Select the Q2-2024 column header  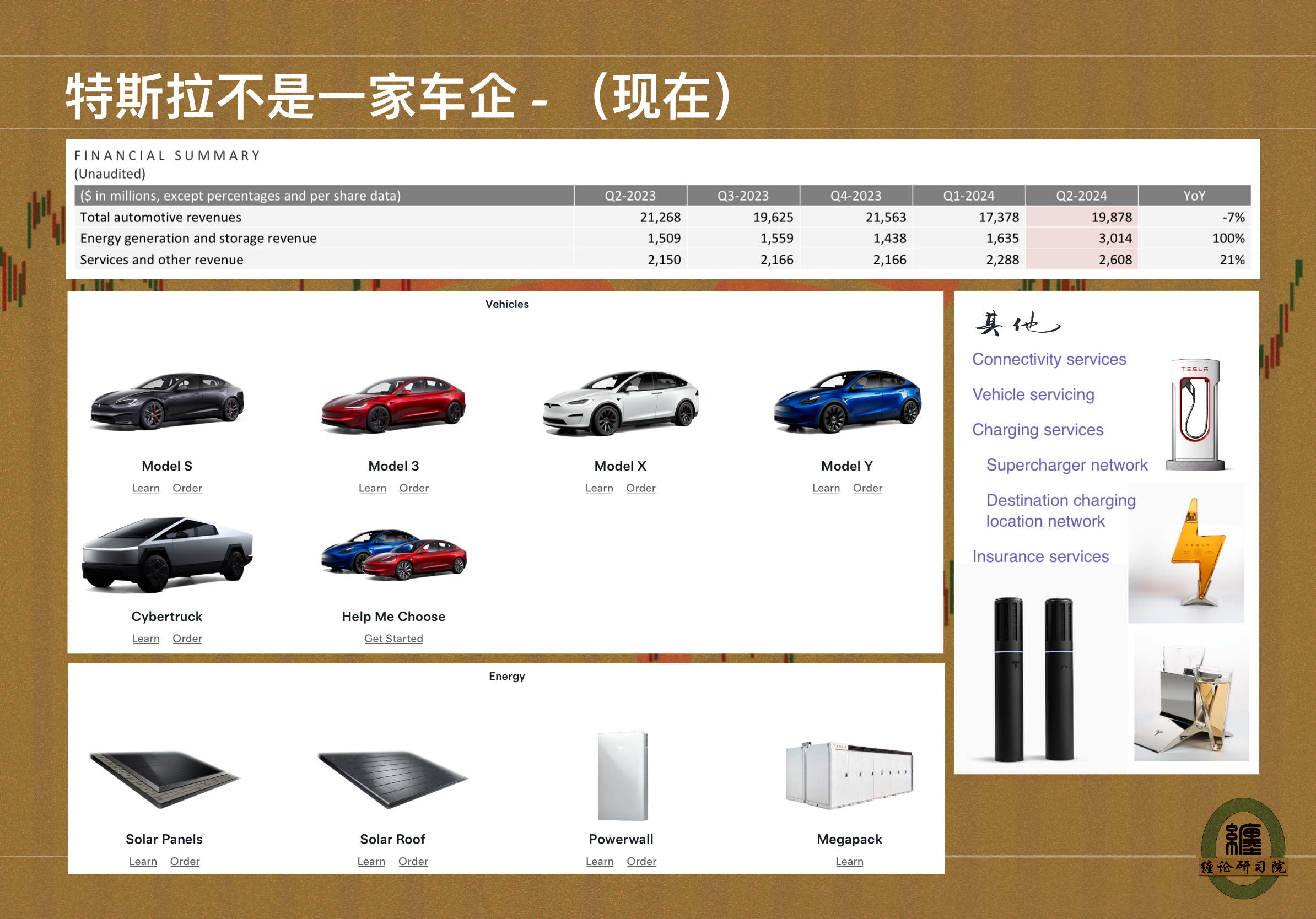[1081, 196]
